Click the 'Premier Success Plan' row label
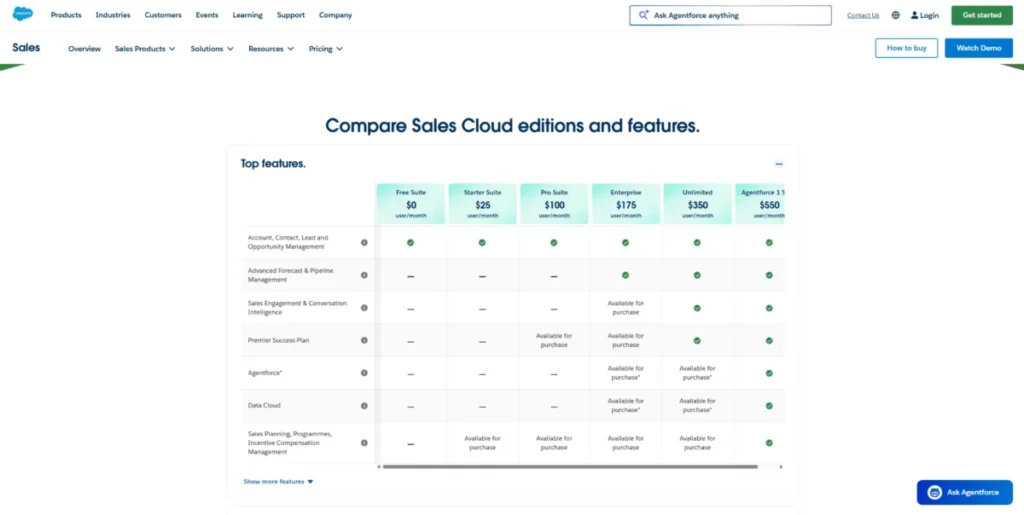 coord(278,340)
